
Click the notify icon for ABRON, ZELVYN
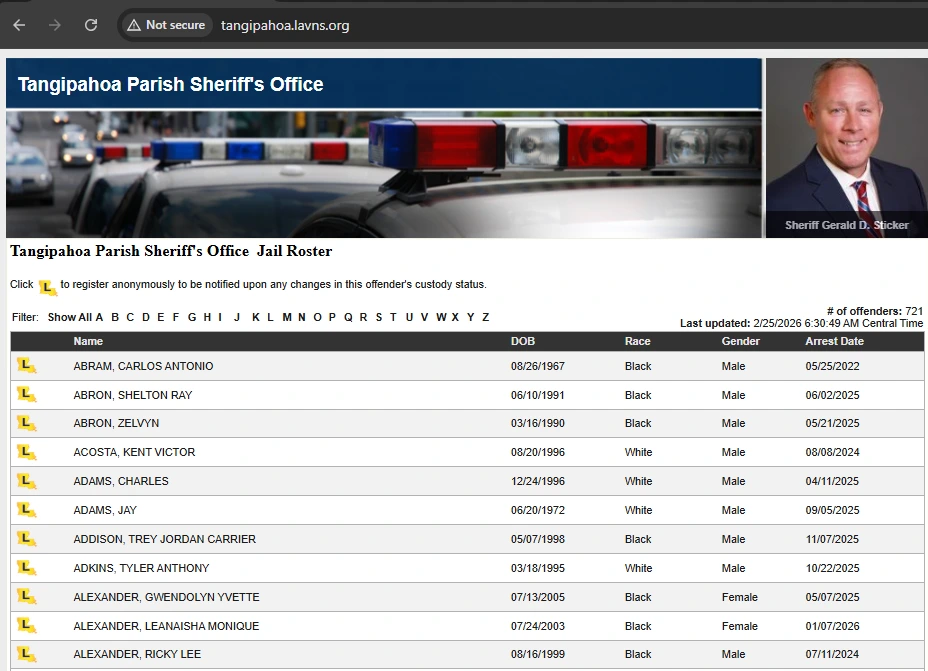tap(27, 423)
